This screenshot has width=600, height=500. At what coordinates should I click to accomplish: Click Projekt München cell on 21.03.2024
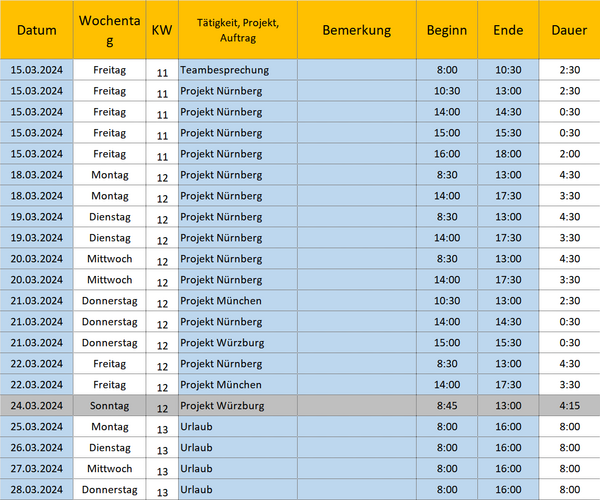click(x=238, y=301)
